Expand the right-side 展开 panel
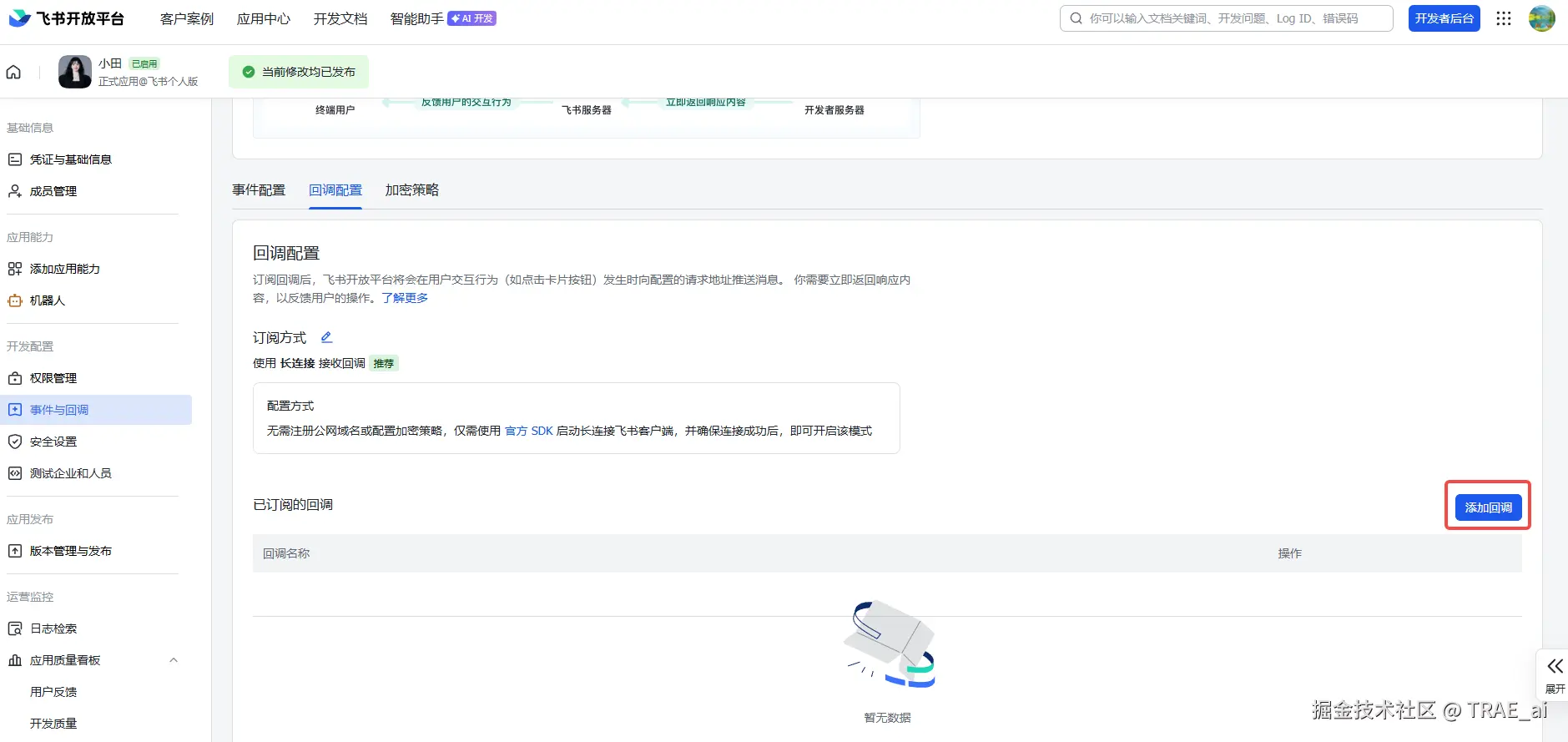 tap(1555, 675)
